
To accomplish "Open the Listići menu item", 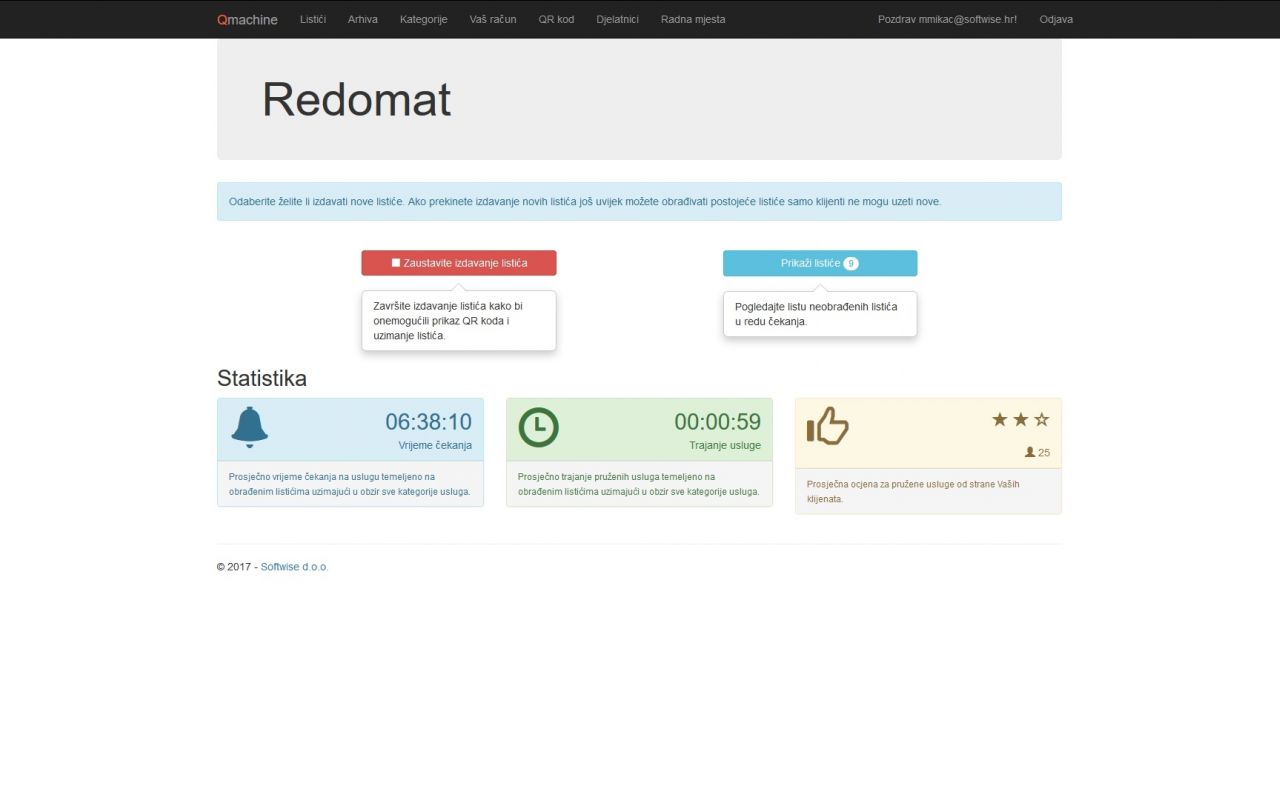I will (x=313, y=19).
